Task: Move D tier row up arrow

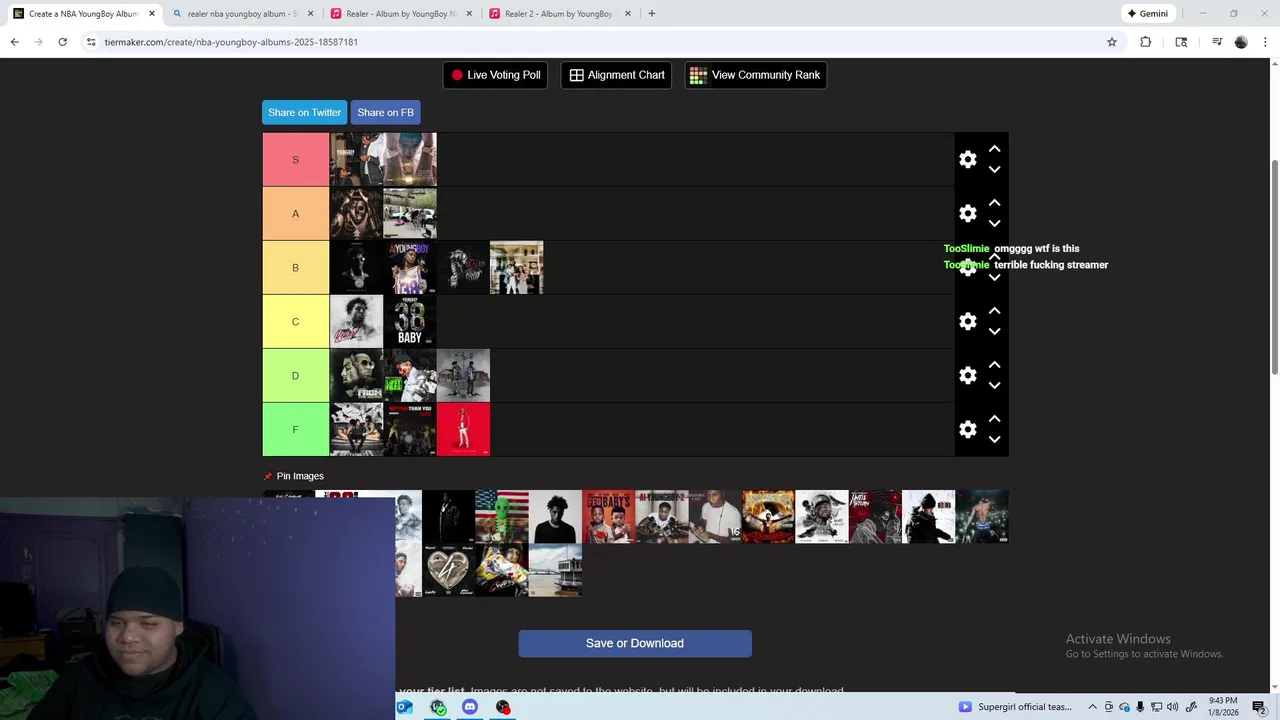Action: tap(994, 365)
